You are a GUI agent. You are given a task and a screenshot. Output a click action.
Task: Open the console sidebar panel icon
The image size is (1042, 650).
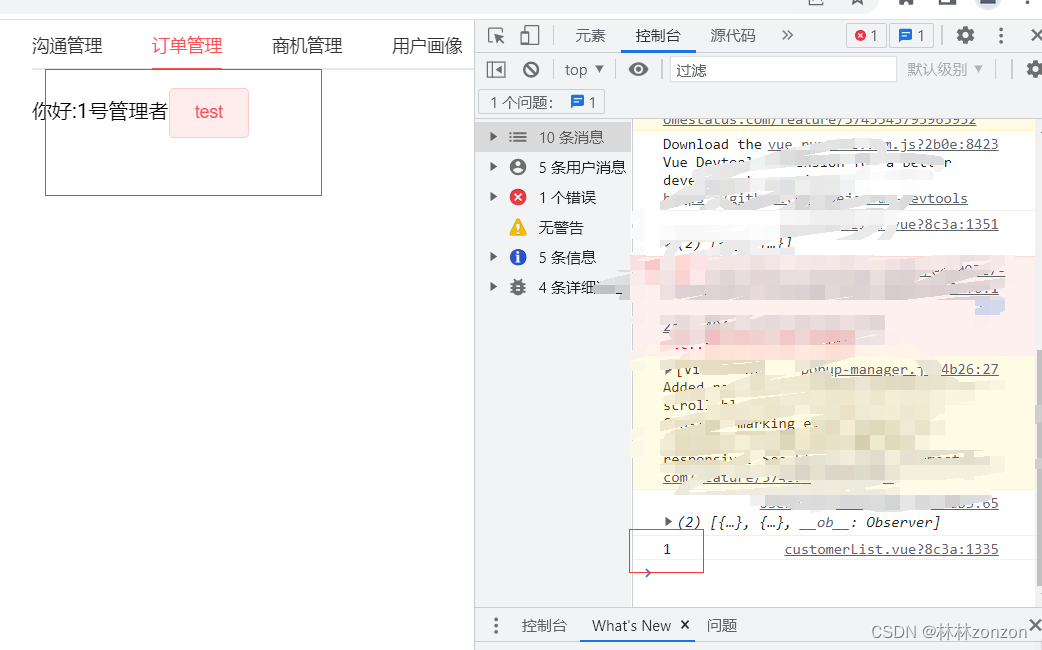point(497,68)
